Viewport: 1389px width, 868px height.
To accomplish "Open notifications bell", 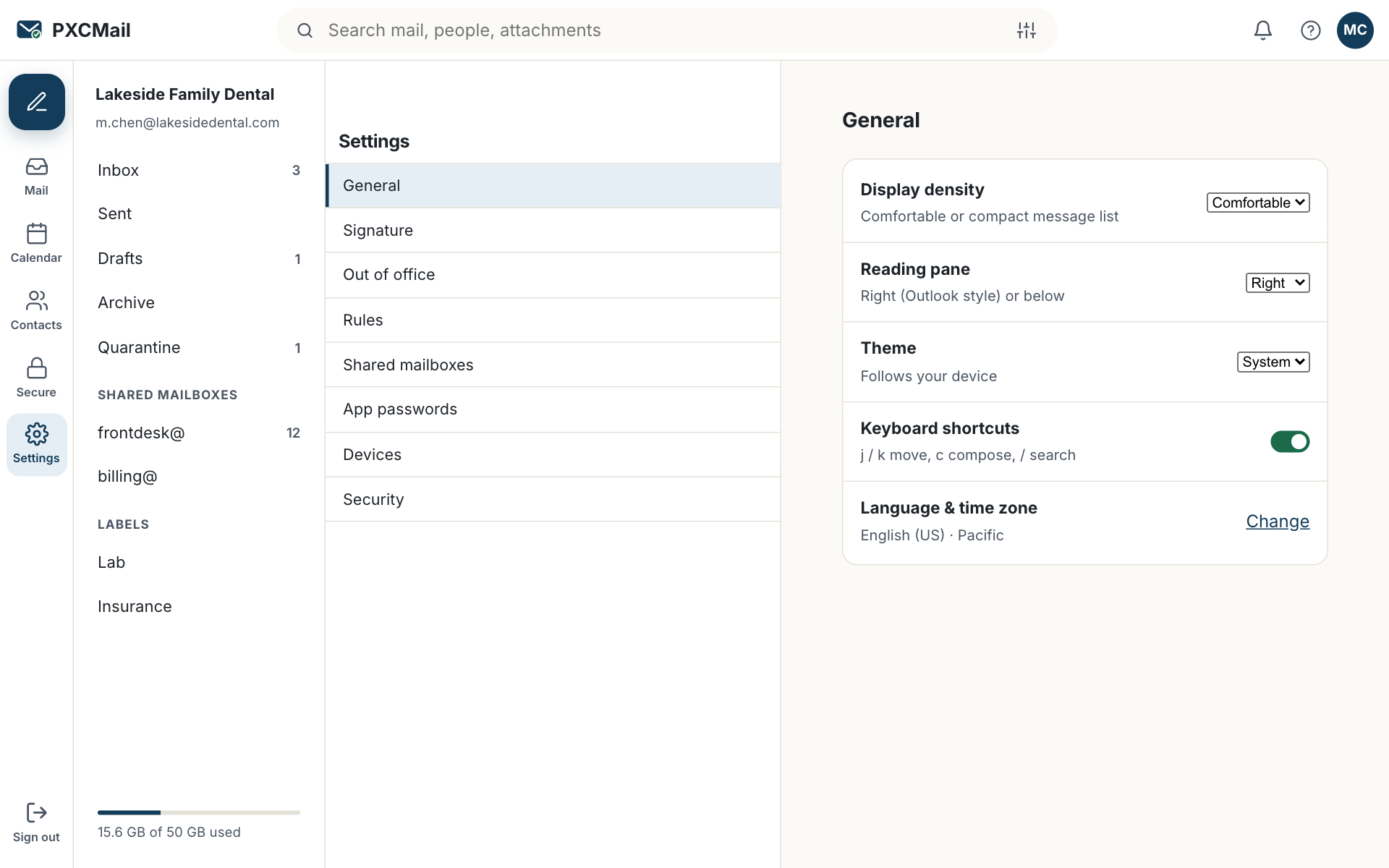I will (x=1263, y=30).
